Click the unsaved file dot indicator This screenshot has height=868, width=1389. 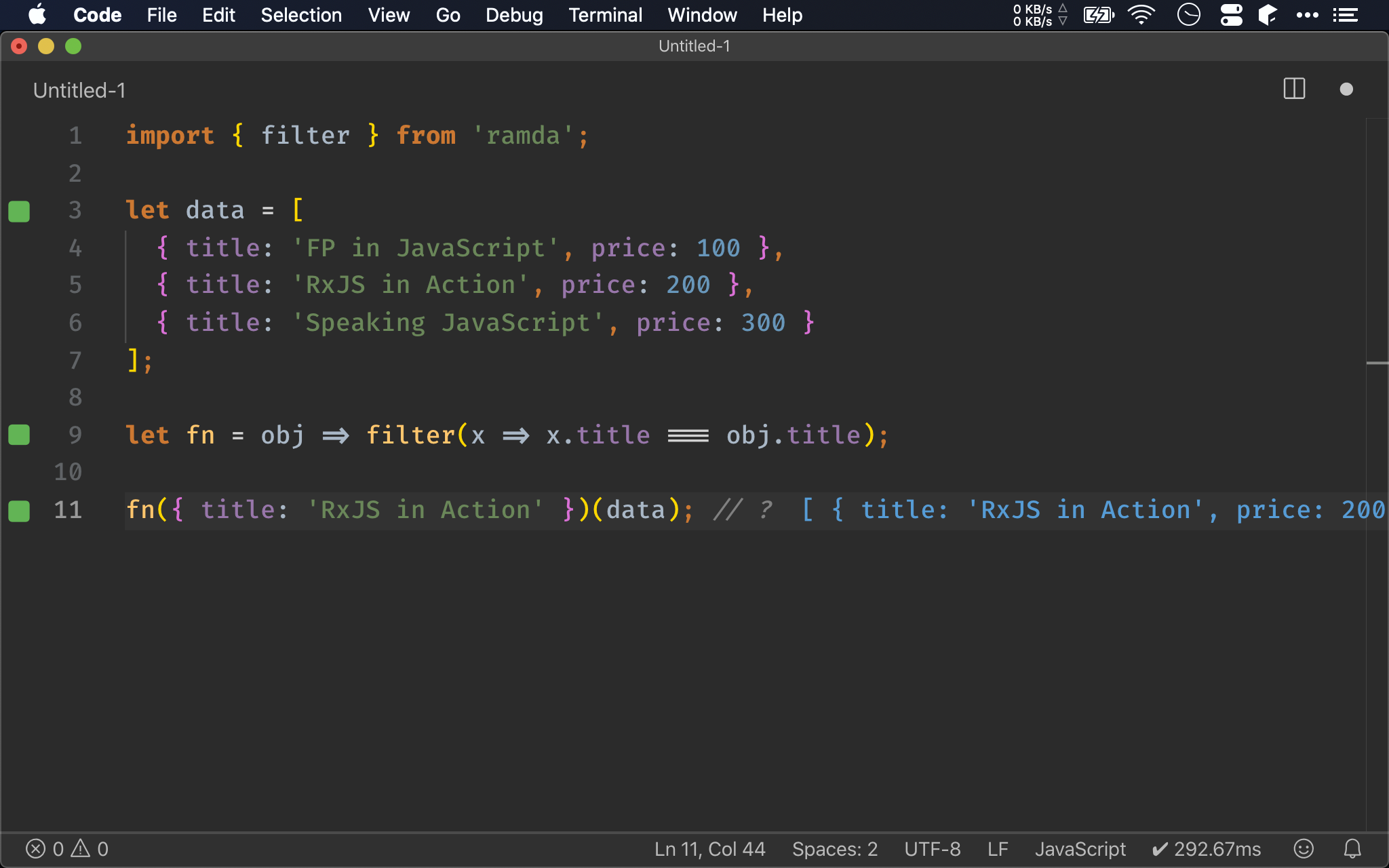[1346, 89]
